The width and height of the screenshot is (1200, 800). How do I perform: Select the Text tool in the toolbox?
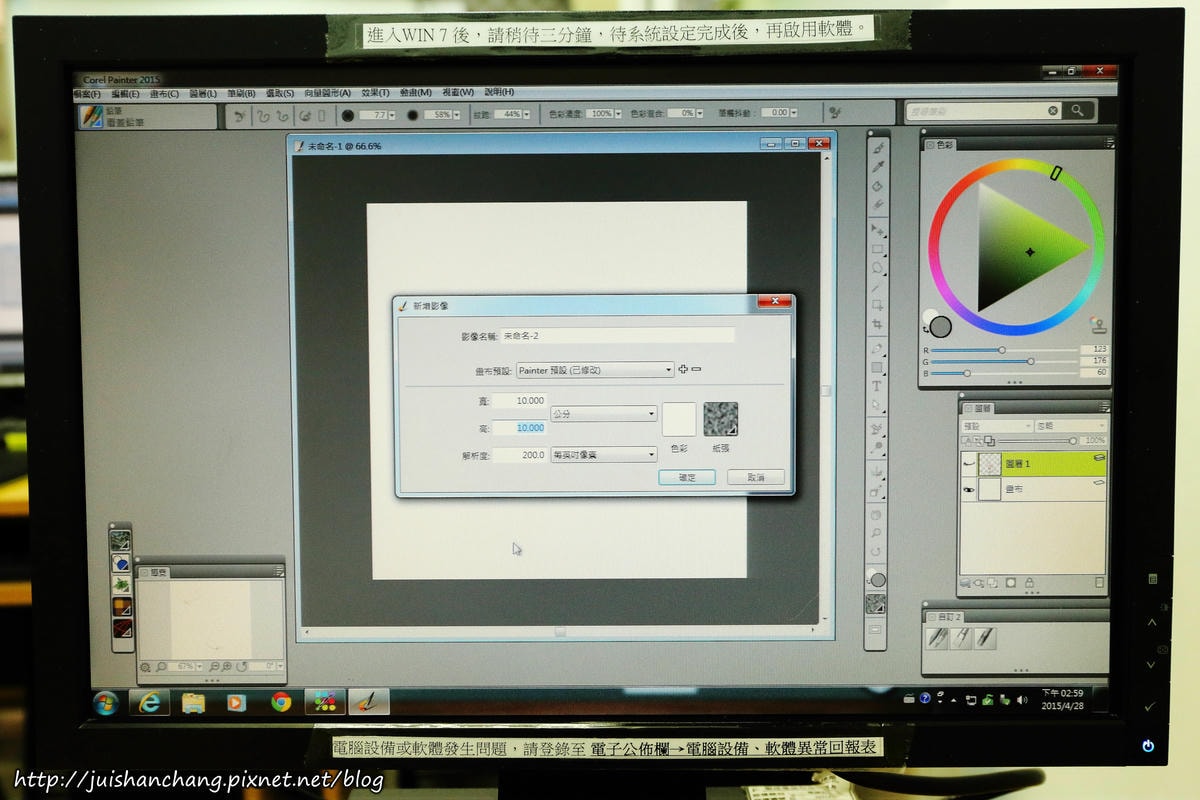click(x=877, y=386)
